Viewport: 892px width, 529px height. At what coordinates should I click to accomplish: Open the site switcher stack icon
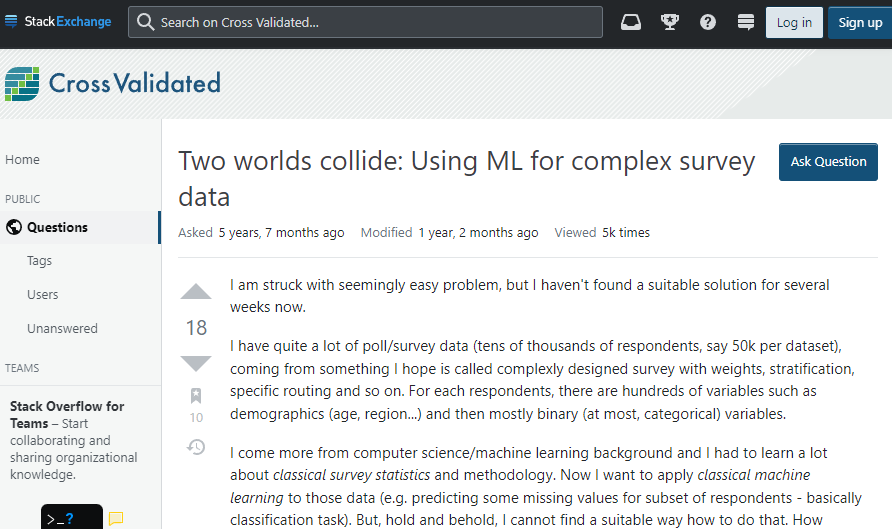coord(746,22)
